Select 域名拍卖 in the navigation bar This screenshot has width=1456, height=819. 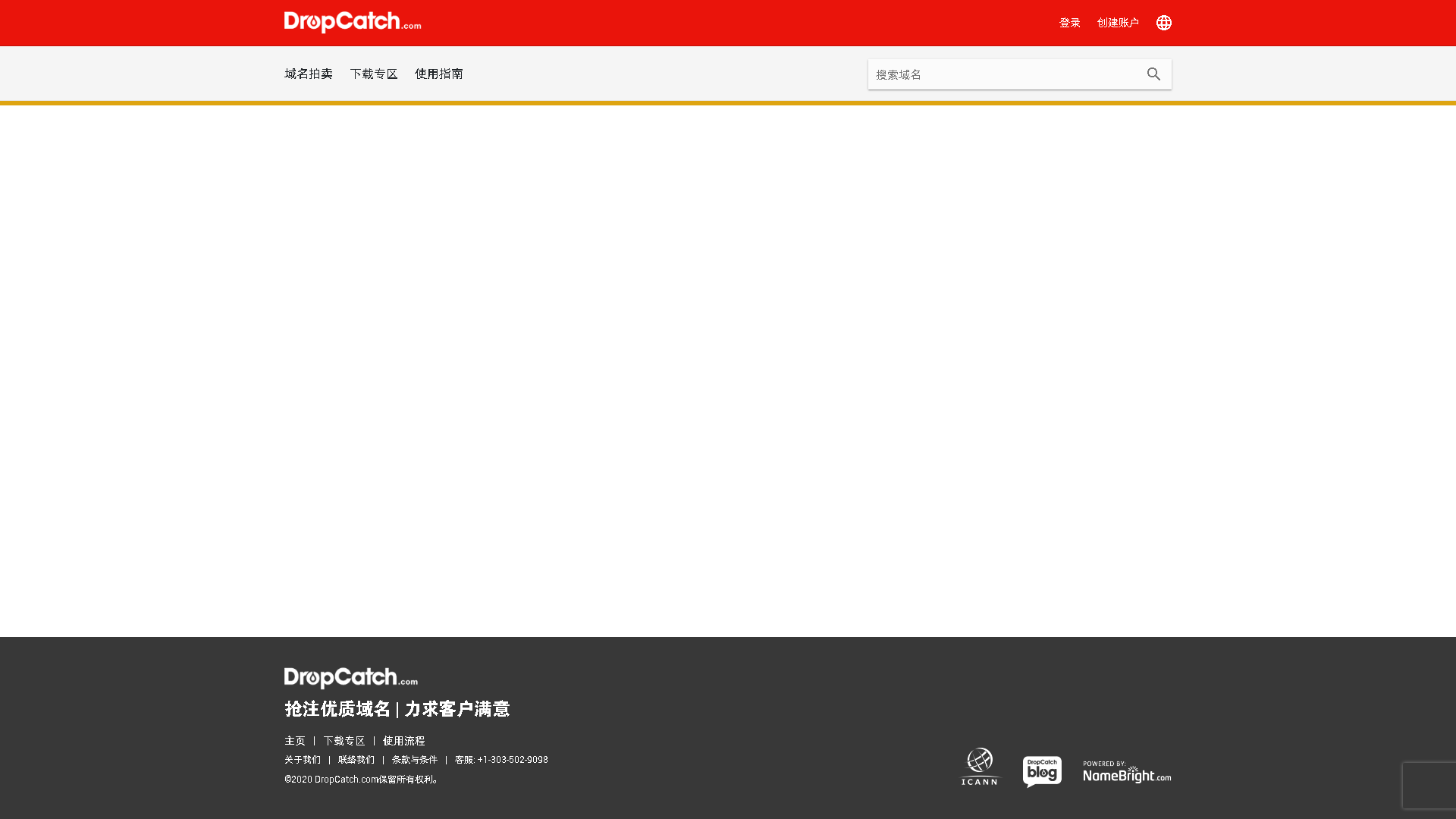(x=308, y=74)
